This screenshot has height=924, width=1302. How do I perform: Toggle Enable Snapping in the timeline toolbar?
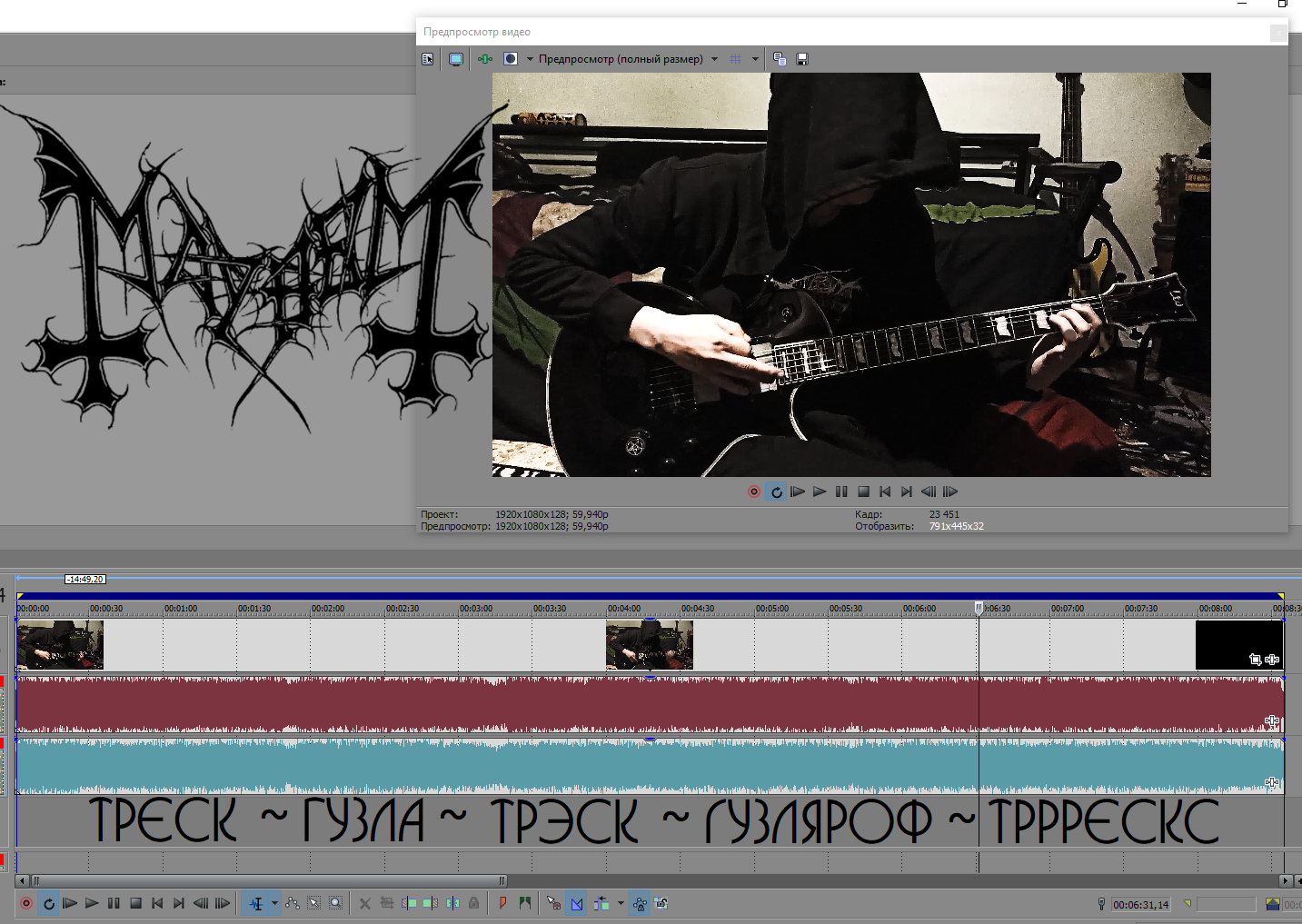pos(553,903)
